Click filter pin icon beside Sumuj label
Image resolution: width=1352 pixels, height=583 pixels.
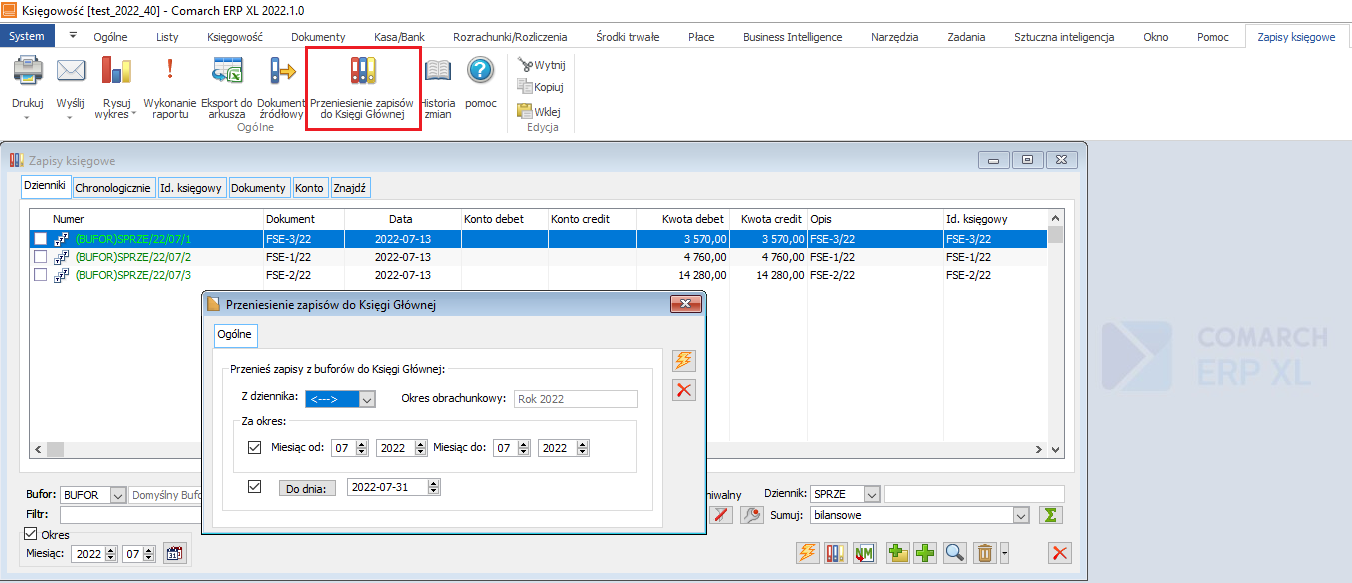pyautogui.click(x=752, y=515)
